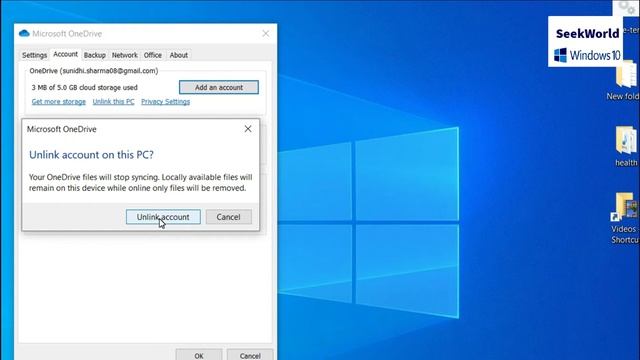
Task: Click the 'Unlink account on this PC?' heading
Action: pos(91,155)
